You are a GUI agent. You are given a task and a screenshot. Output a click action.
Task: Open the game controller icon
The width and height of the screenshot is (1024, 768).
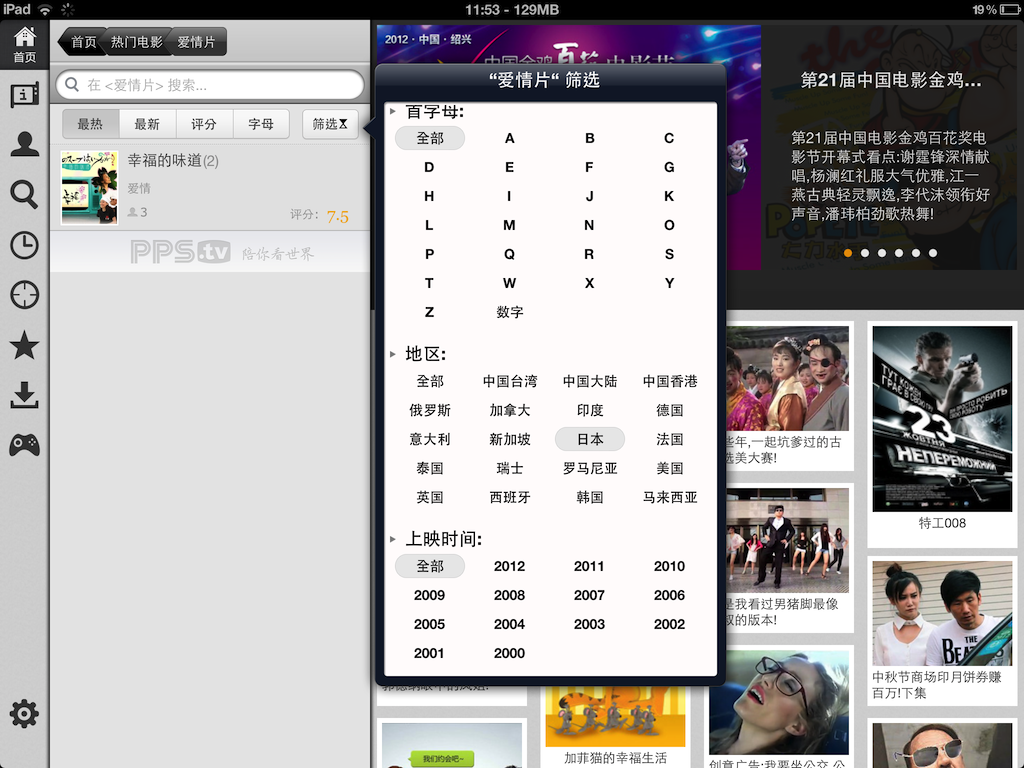click(x=24, y=445)
